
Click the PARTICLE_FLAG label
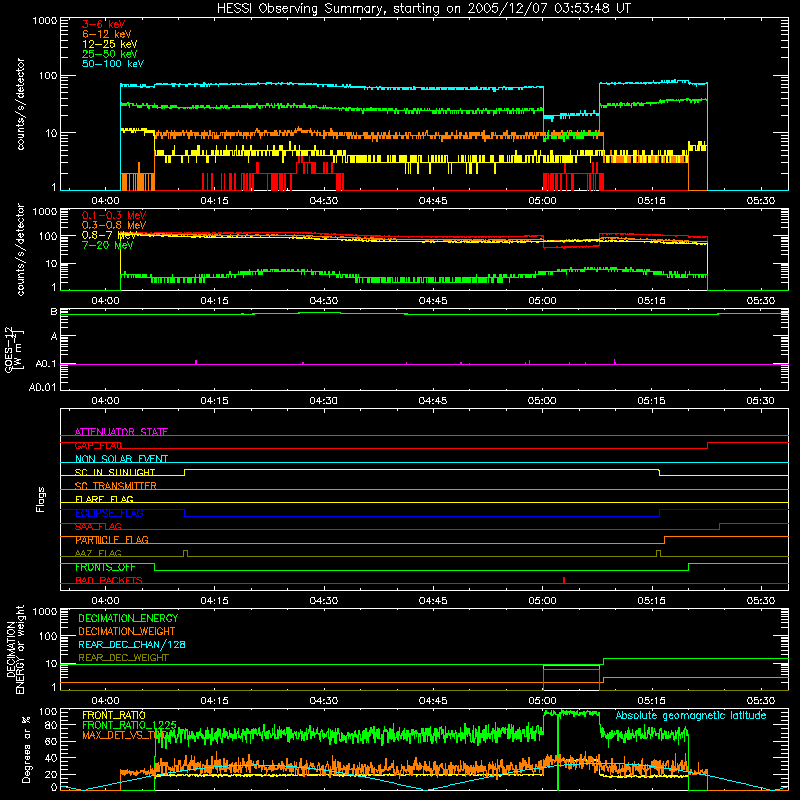coord(112,540)
